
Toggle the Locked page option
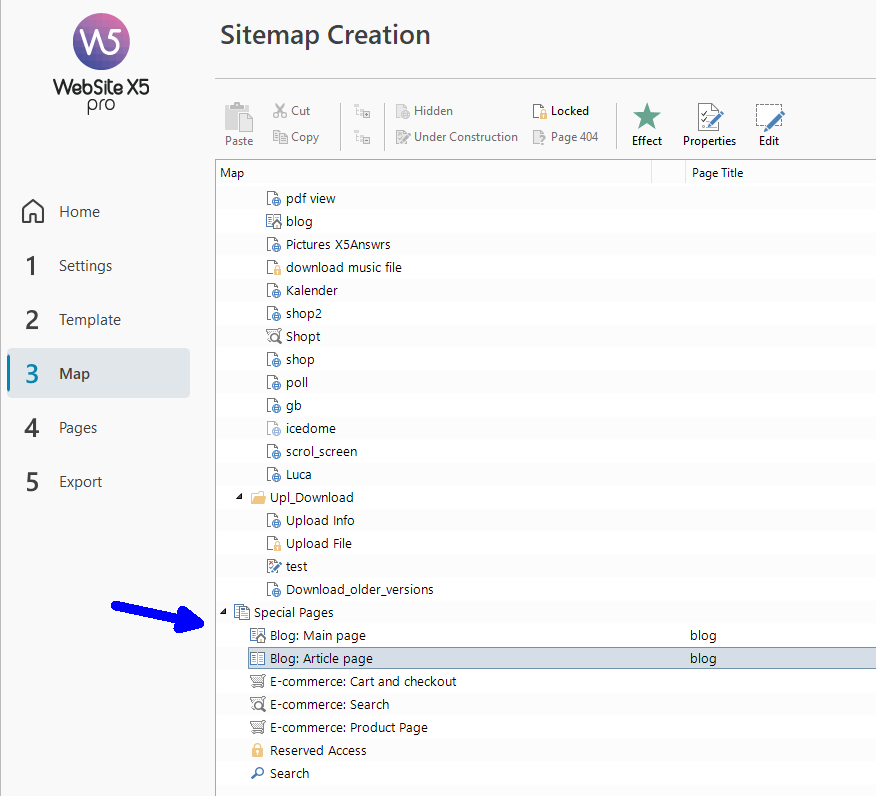click(x=560, y=111)
